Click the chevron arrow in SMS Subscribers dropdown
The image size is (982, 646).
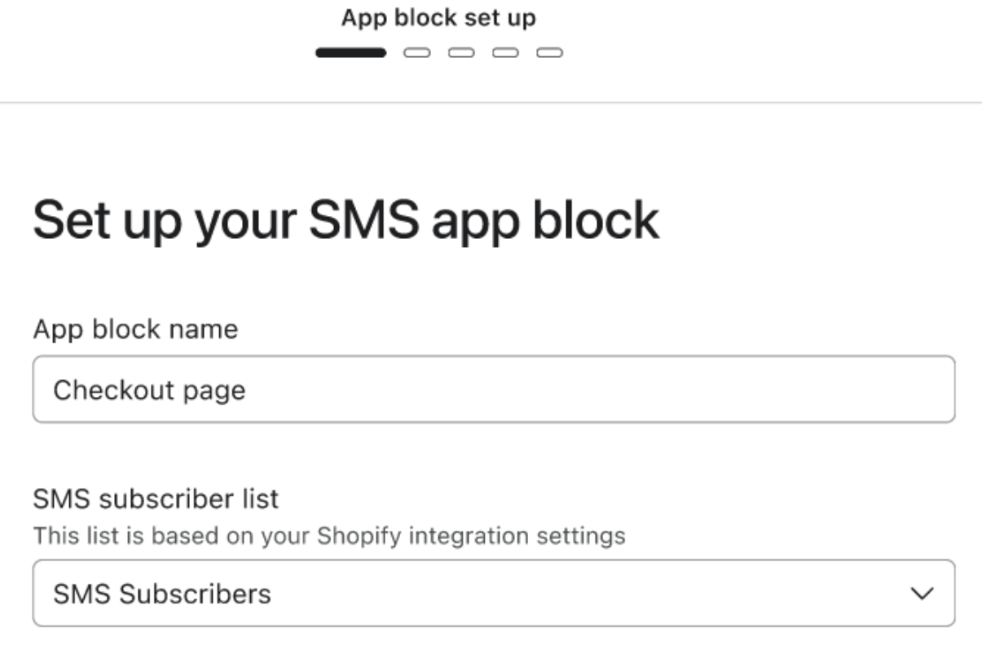click(922, 593)
